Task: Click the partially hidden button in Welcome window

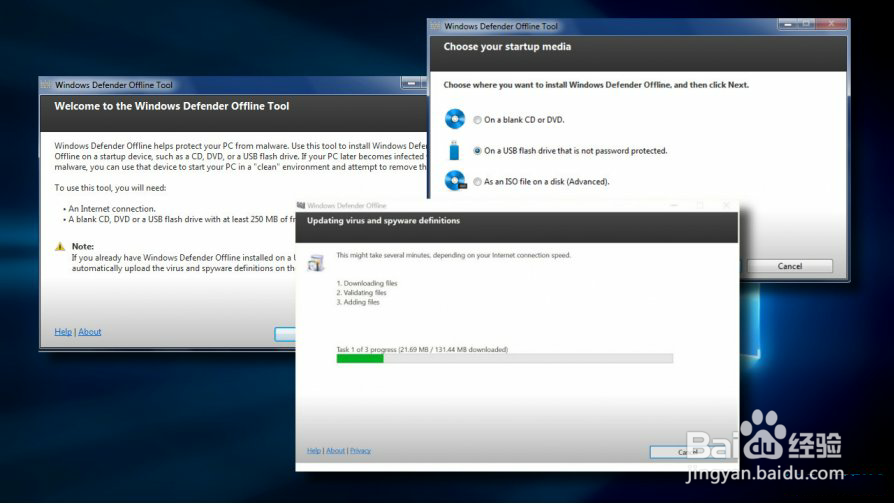Action: pos(285,334)
